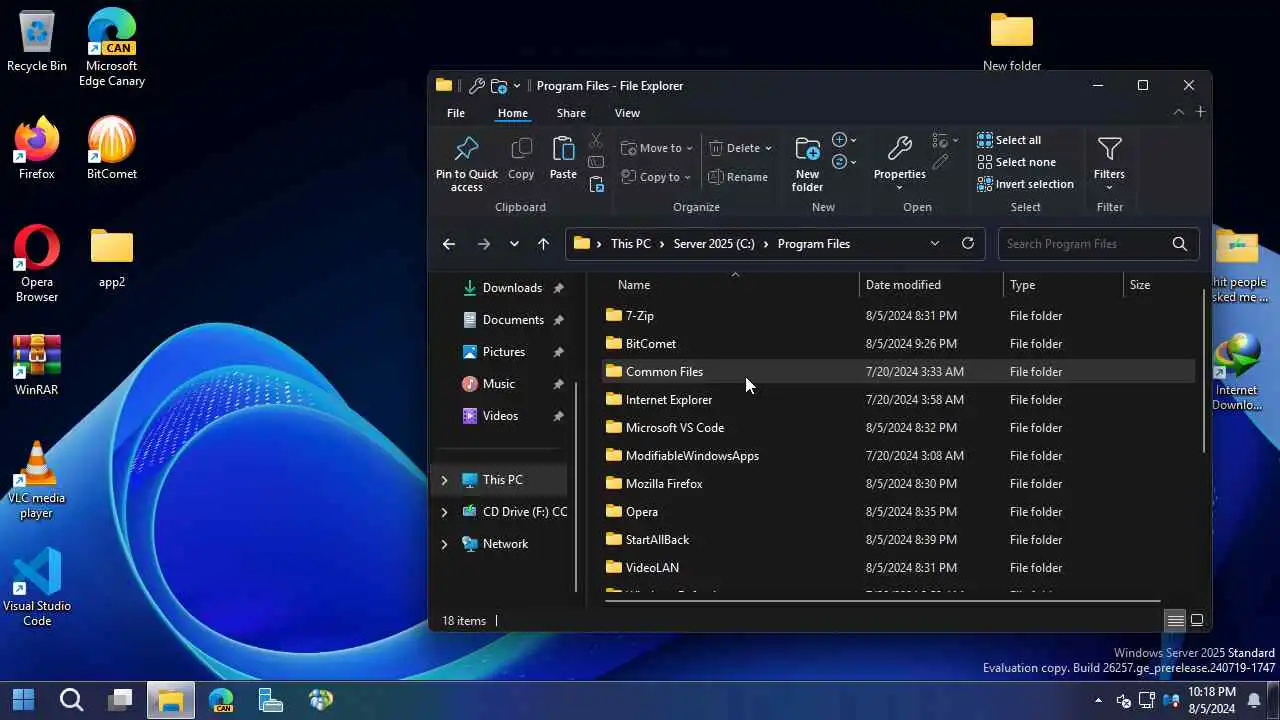Open the recent locations dropdown
The image size is (1280, 720).
(514, 244)
